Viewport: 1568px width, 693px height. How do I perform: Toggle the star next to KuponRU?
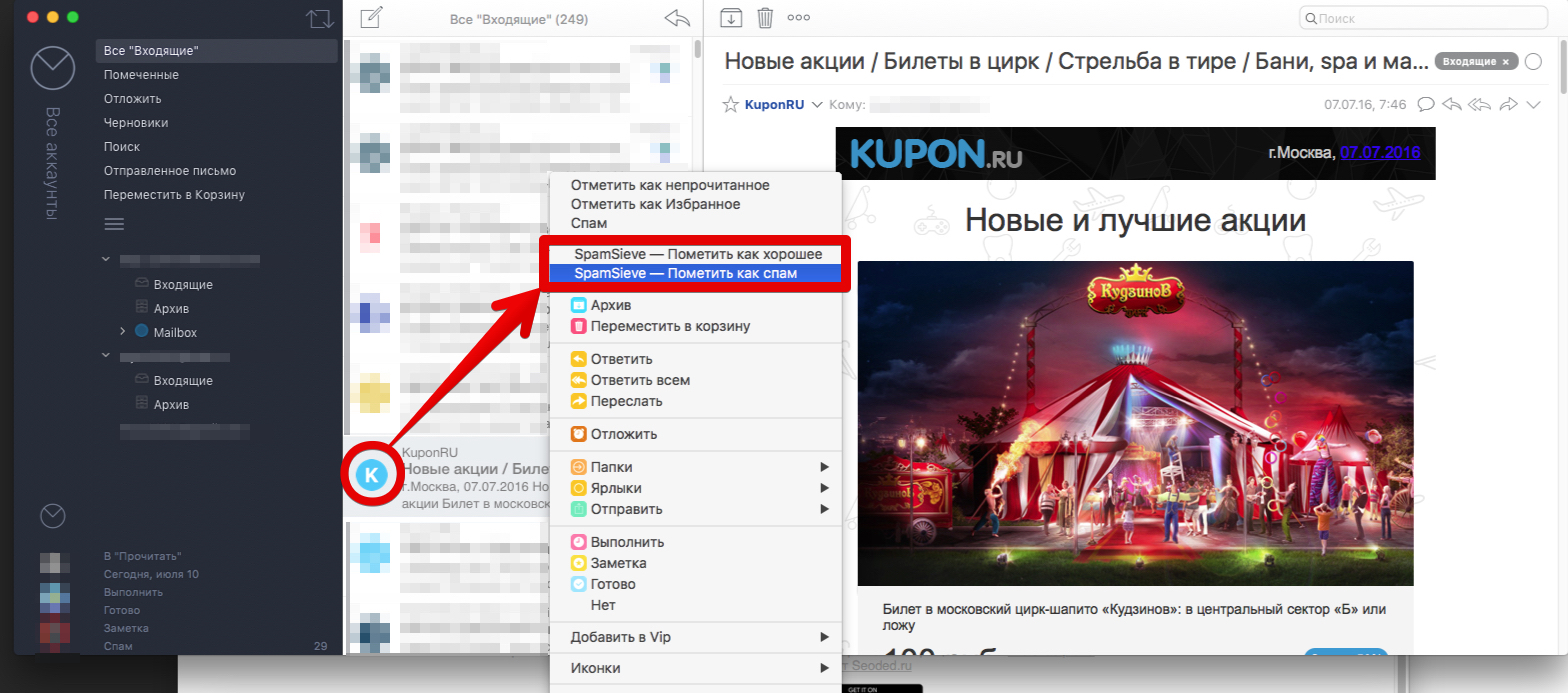731,105
